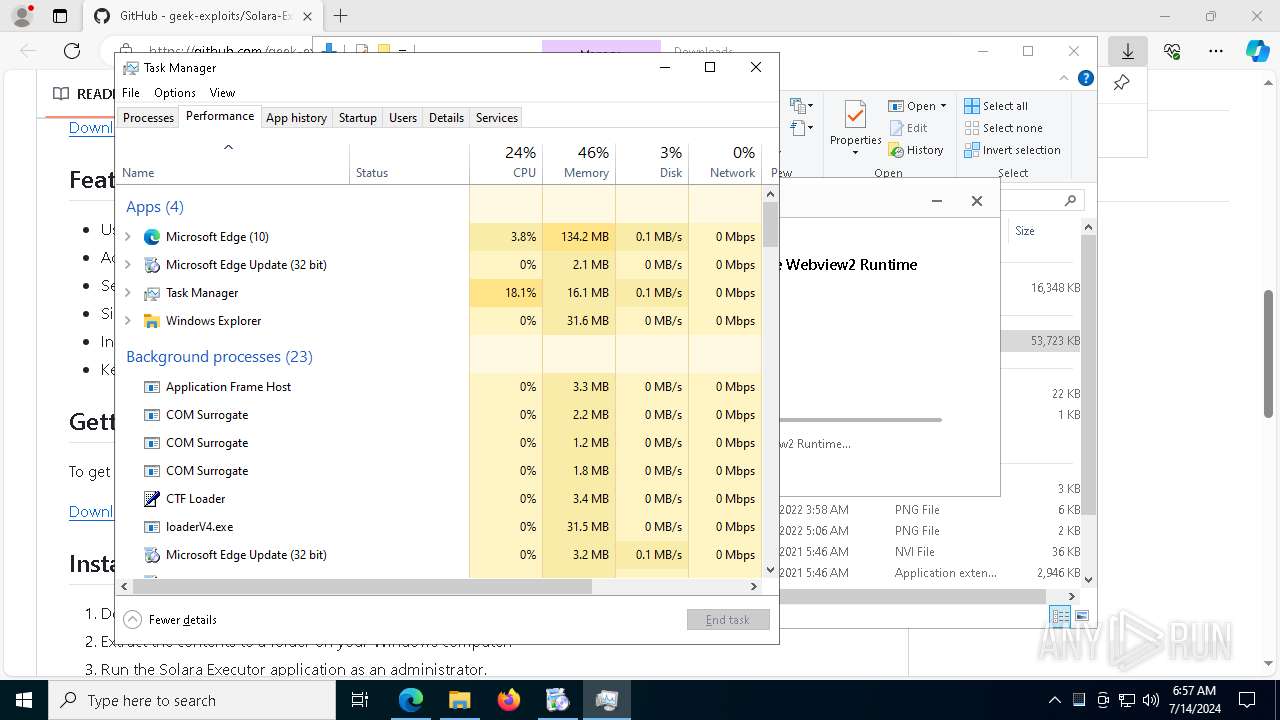
Task: Switch File Explorer to details view icon
Action: [x=1060, y=616]
